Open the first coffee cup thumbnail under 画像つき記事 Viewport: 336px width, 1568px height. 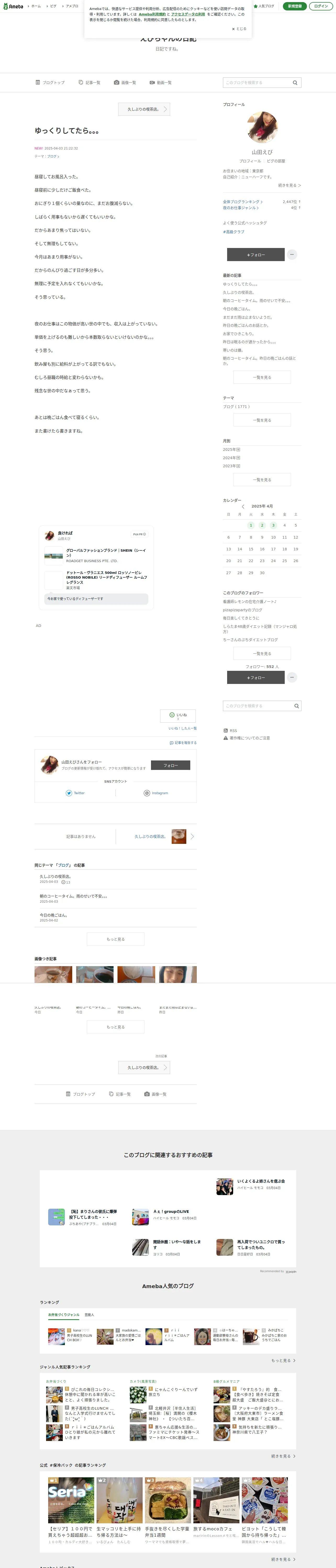pos(53,975)
